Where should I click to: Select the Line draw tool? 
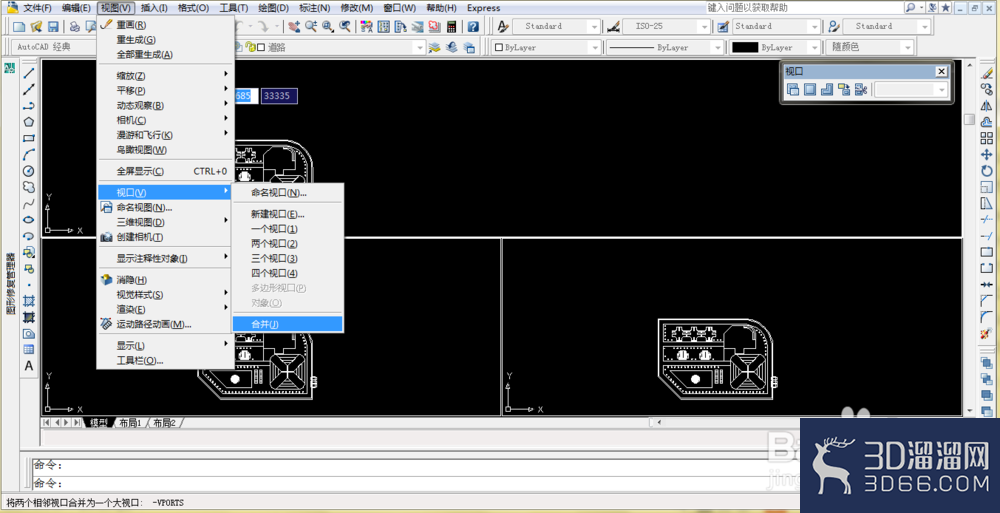[29, 73]
